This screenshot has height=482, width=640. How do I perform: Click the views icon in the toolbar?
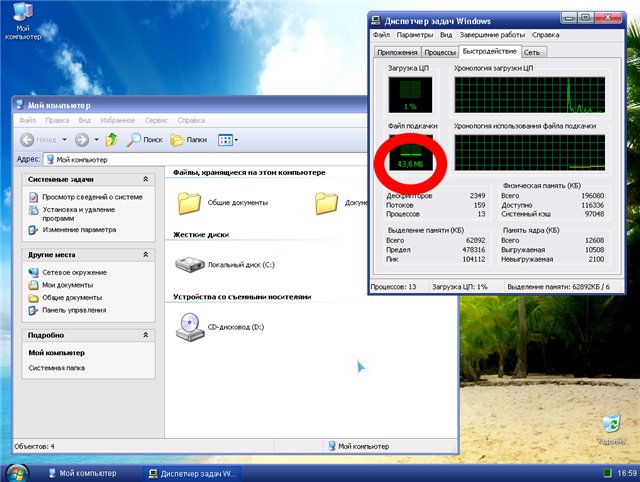click(x=225, y=140)
